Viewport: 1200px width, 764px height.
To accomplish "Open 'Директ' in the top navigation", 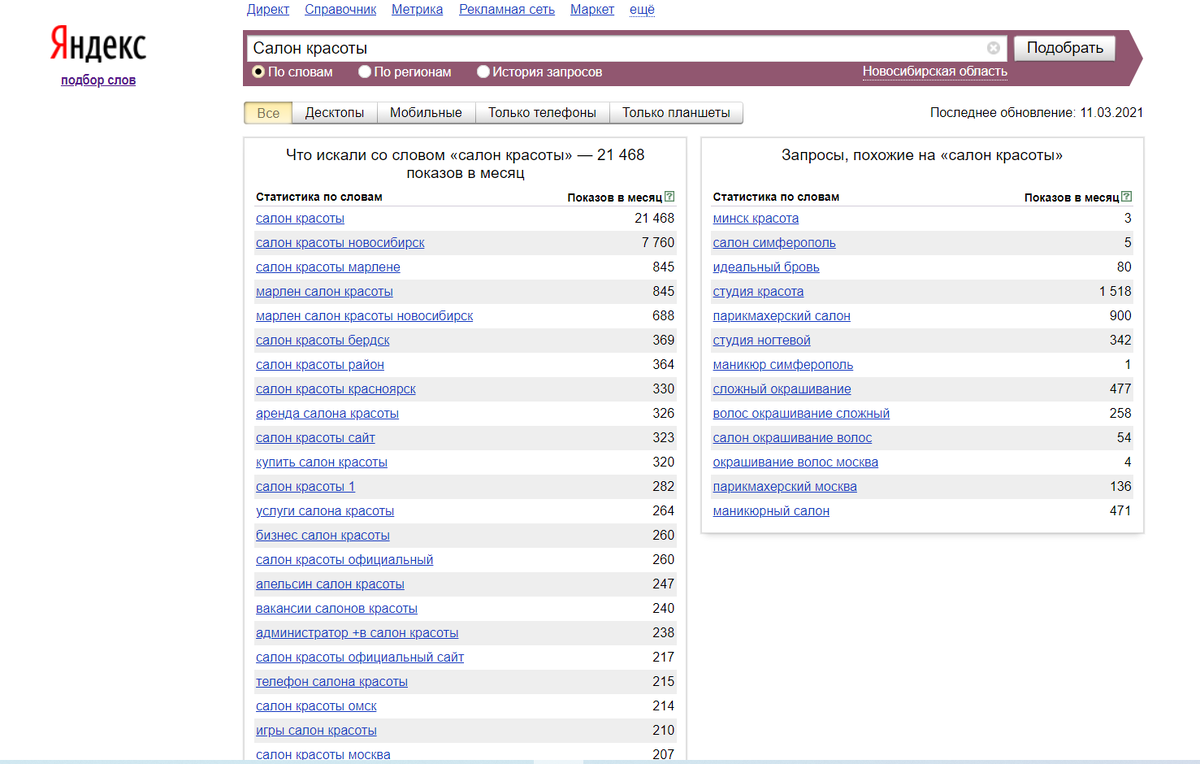I will pos(268,10).
